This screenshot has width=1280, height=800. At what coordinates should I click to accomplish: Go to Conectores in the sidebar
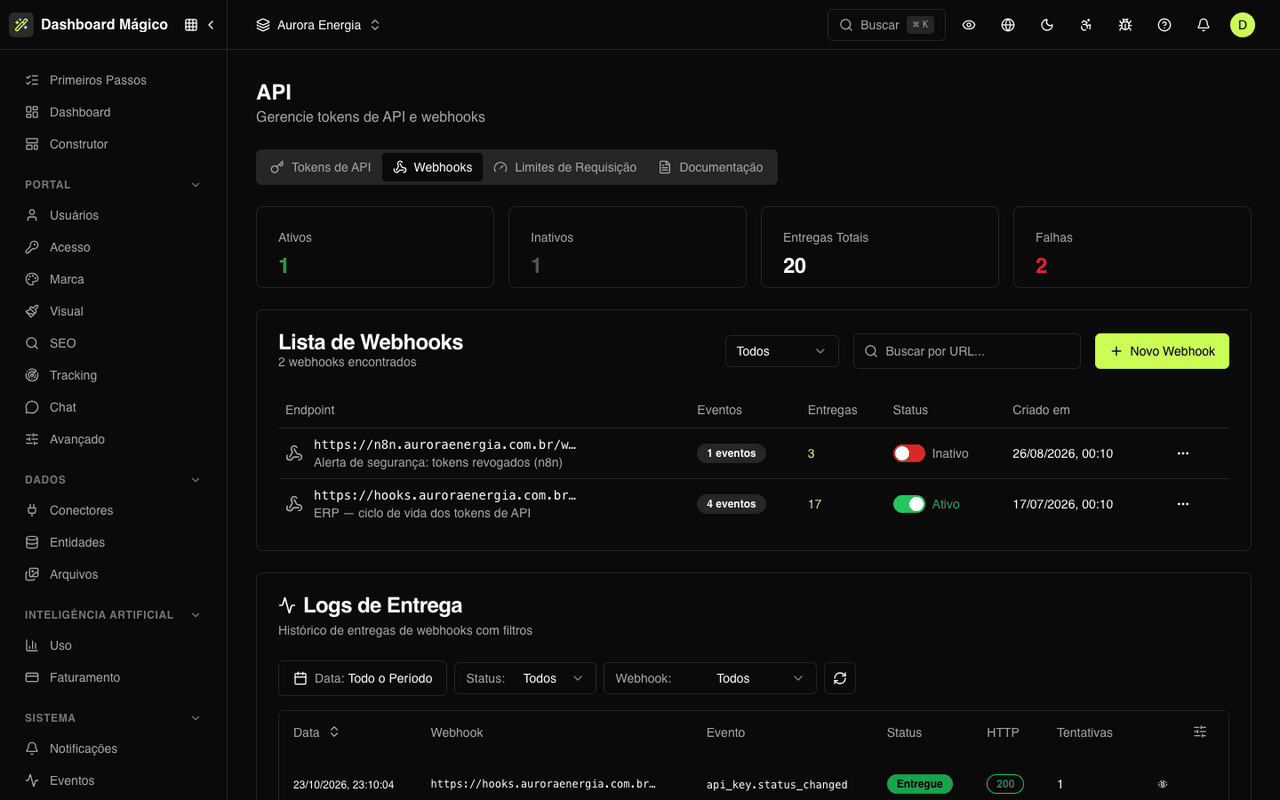click(x=113, y=510)
